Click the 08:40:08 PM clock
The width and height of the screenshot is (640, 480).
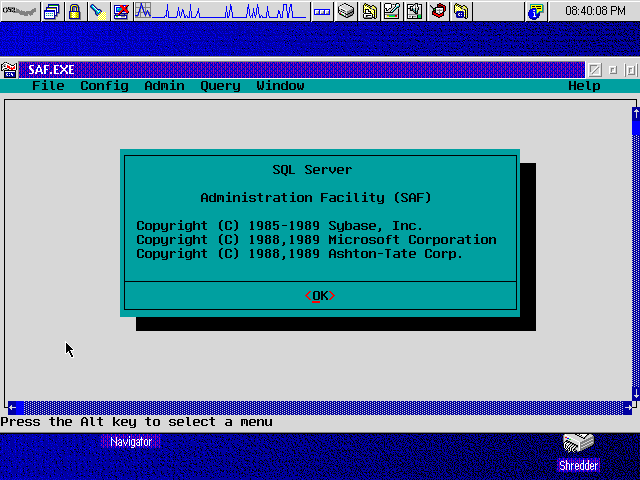(x=595, y=11)
